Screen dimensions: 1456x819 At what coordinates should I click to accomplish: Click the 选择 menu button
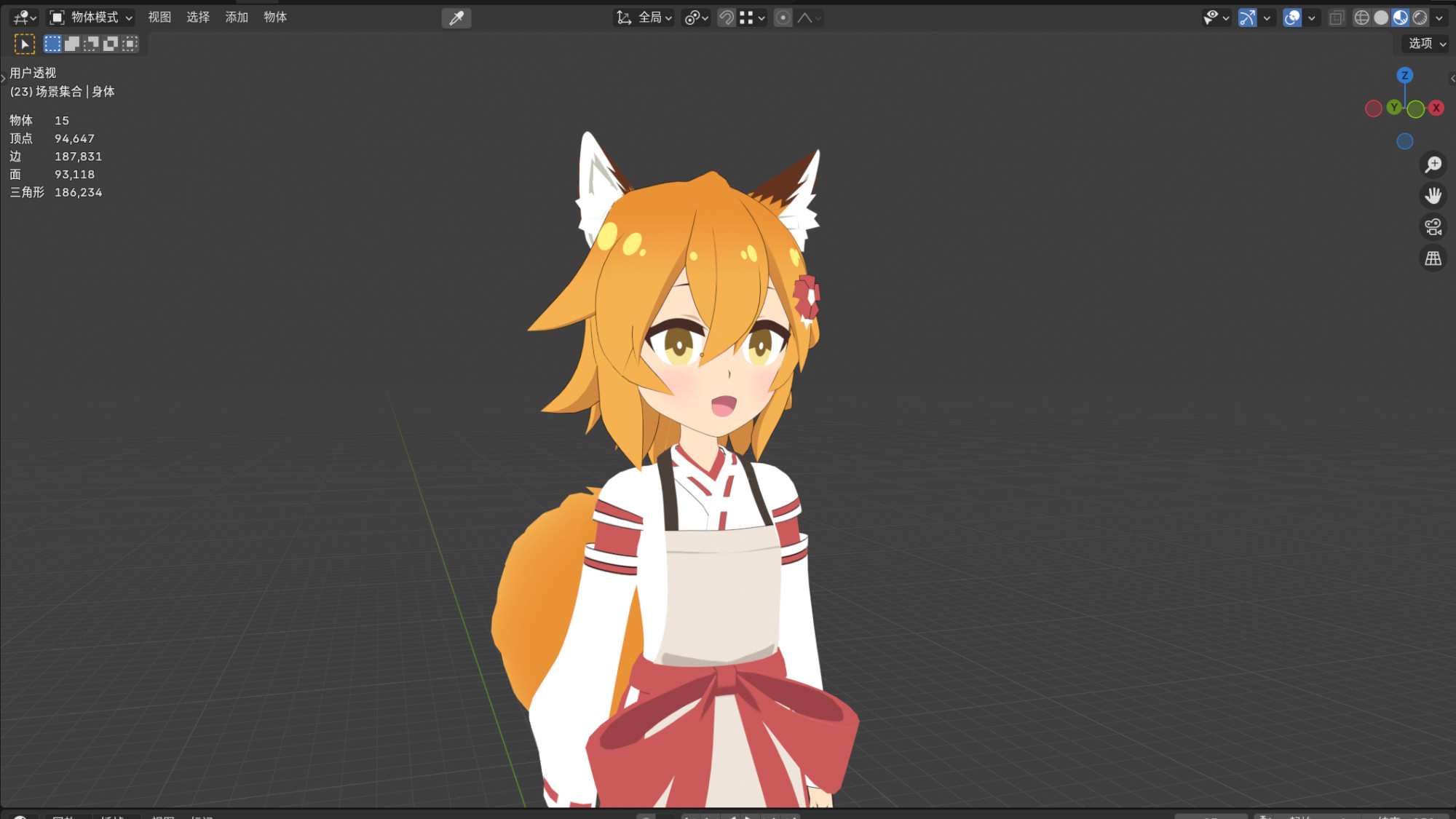198,17
